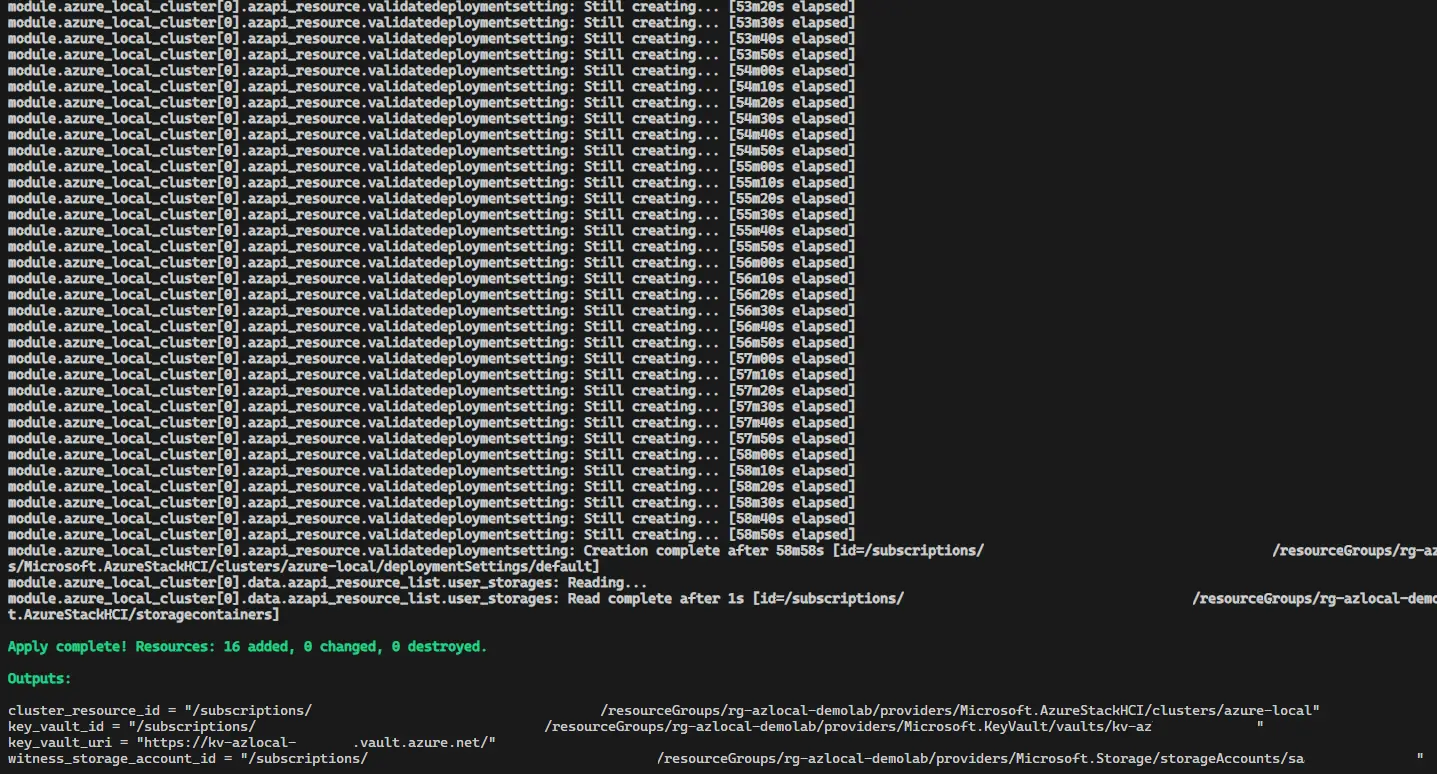The height and width of the screenshot is (774, 1437).
Task: Click the '[55m00s elapsed]' timestamp
Action: coord(791,167)
